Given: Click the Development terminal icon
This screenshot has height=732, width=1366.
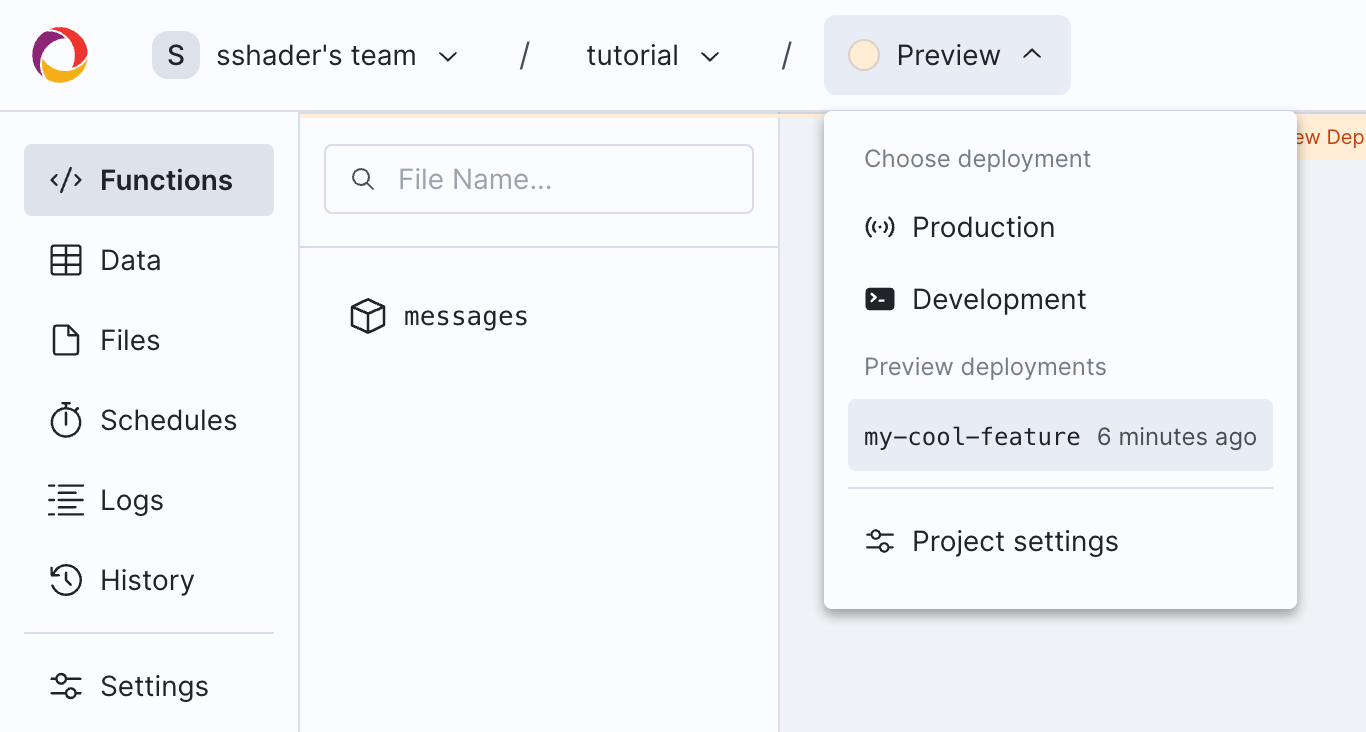Looking at the screenshot, I should 880,299.
